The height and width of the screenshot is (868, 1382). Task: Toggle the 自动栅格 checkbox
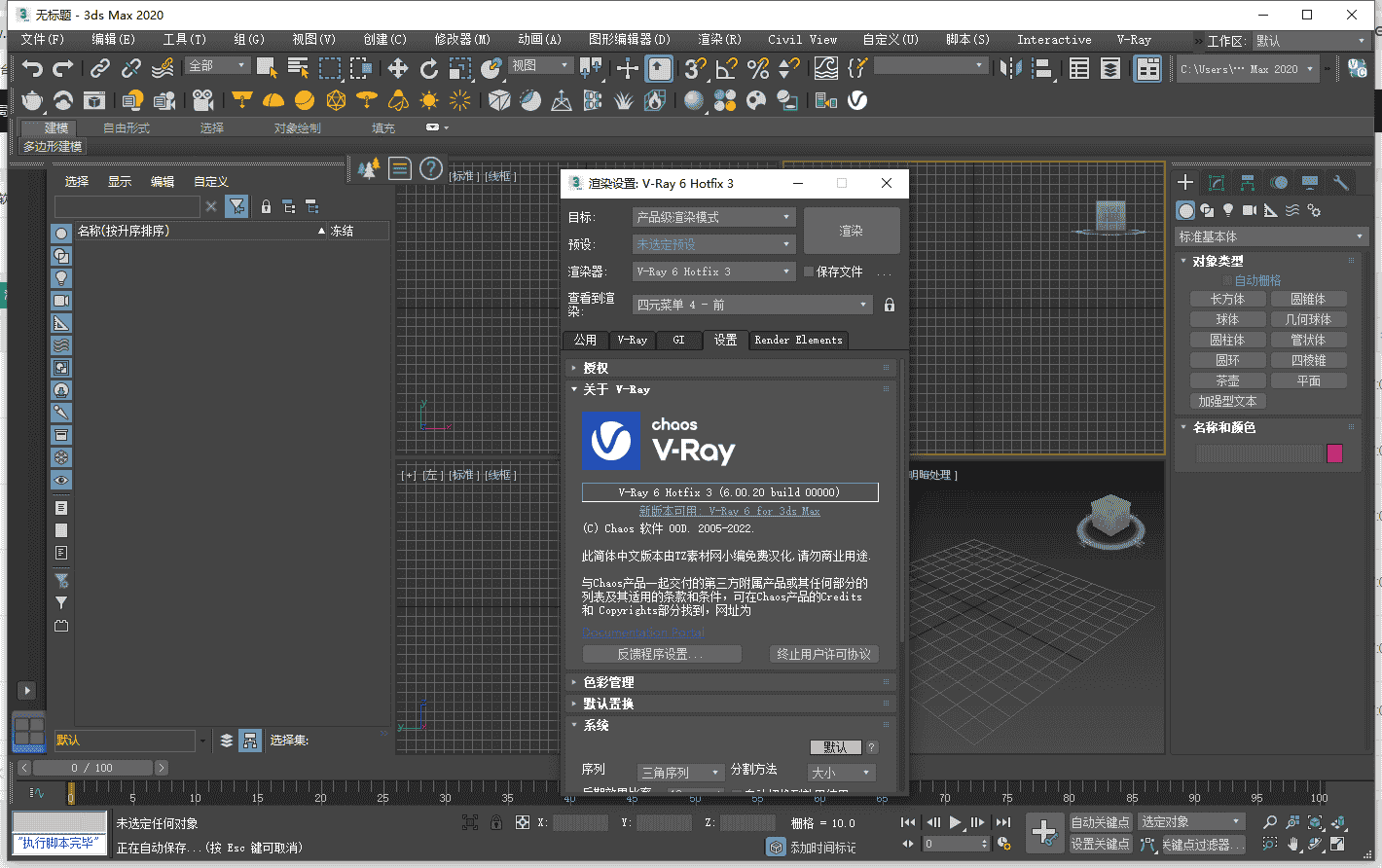(1228, 279)
